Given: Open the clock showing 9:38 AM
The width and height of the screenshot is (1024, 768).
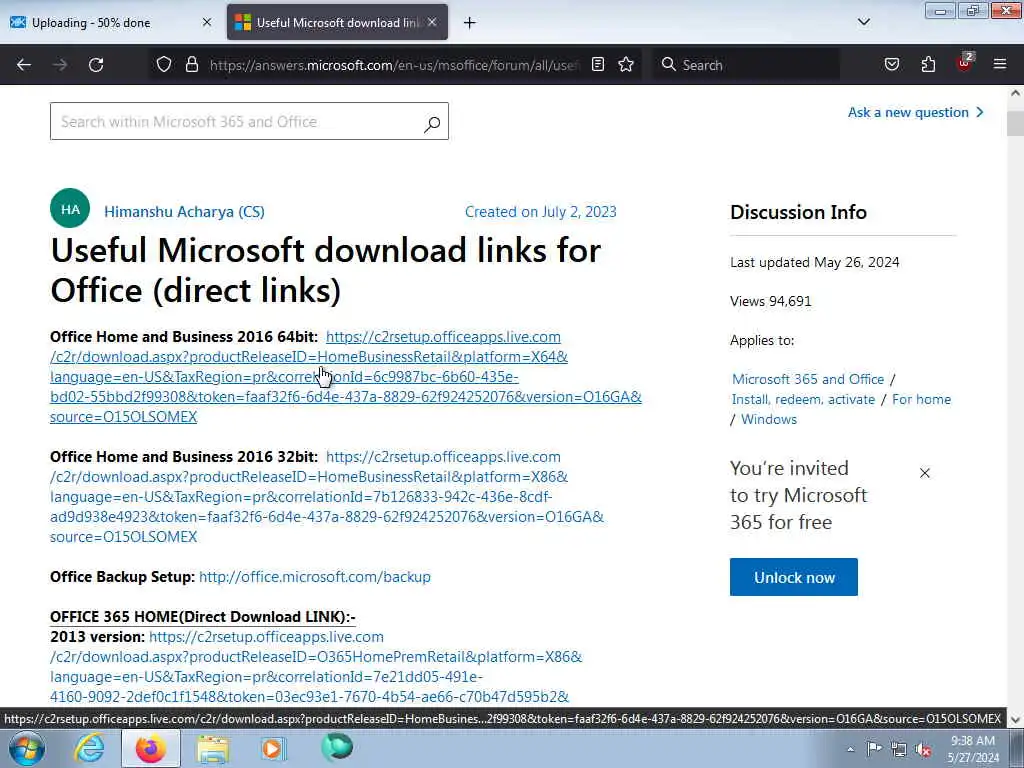Looking at the screenshot, I should 973,749.
